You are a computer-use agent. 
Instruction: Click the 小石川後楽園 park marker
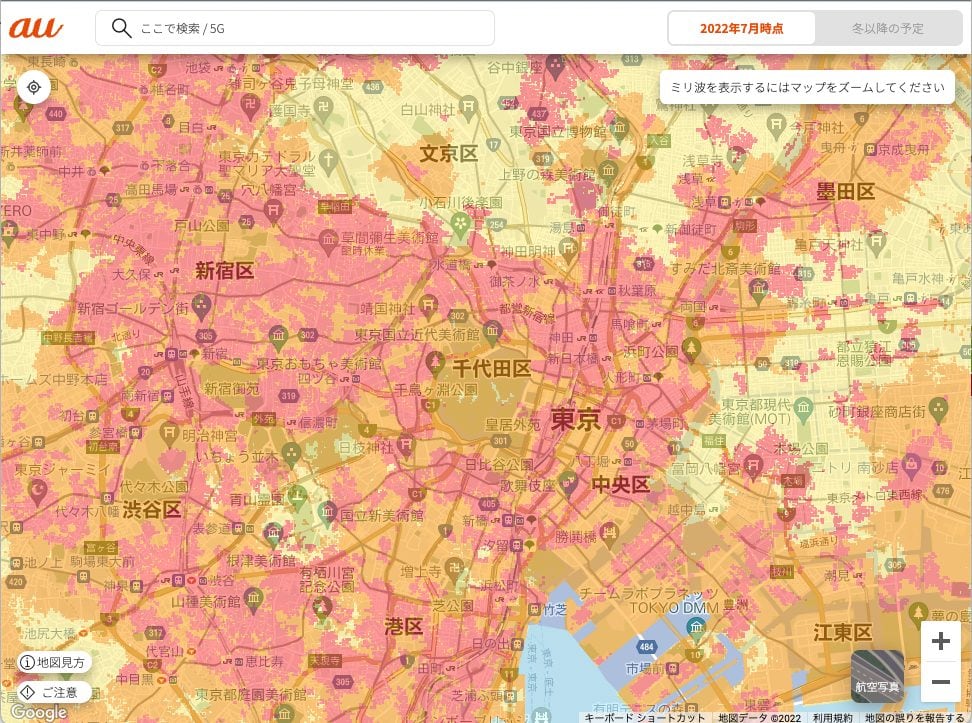(460, 225)
